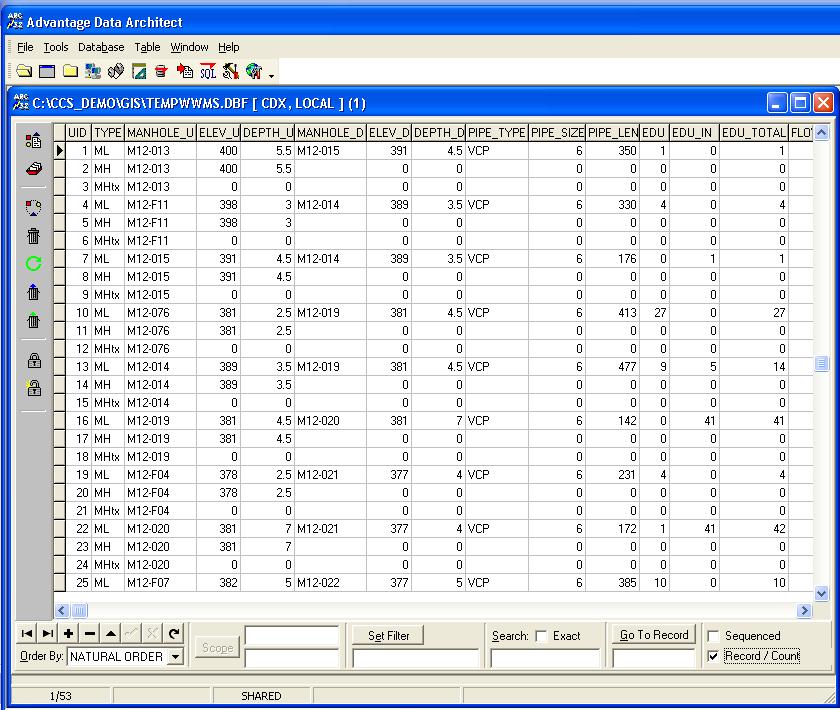
Task: Open the Order By NATURAL ORDER dropdown
Action: (x=175, y=656)
